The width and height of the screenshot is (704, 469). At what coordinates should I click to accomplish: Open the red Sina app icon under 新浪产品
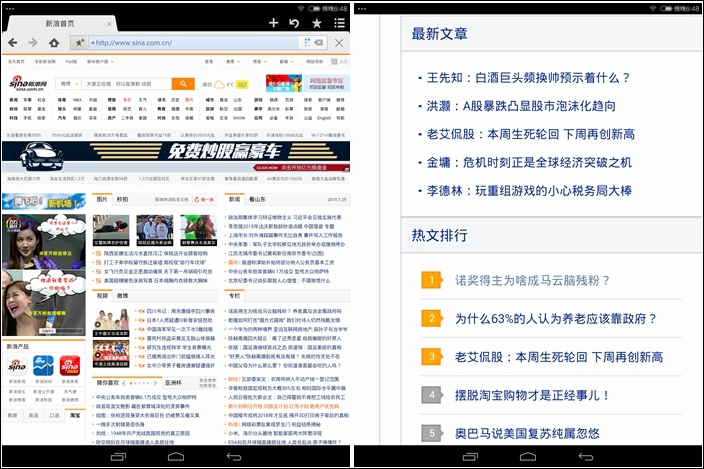click(70, 366)
